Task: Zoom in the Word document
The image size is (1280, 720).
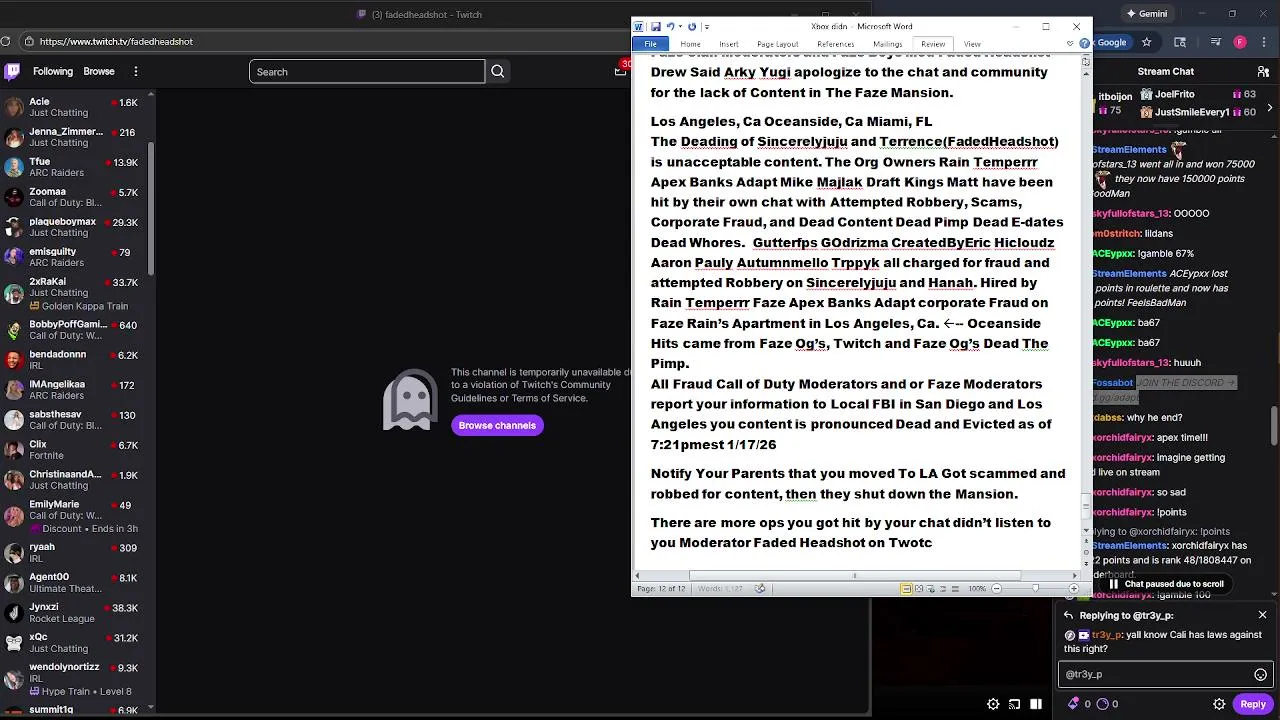Action: tap(1074, 588)
